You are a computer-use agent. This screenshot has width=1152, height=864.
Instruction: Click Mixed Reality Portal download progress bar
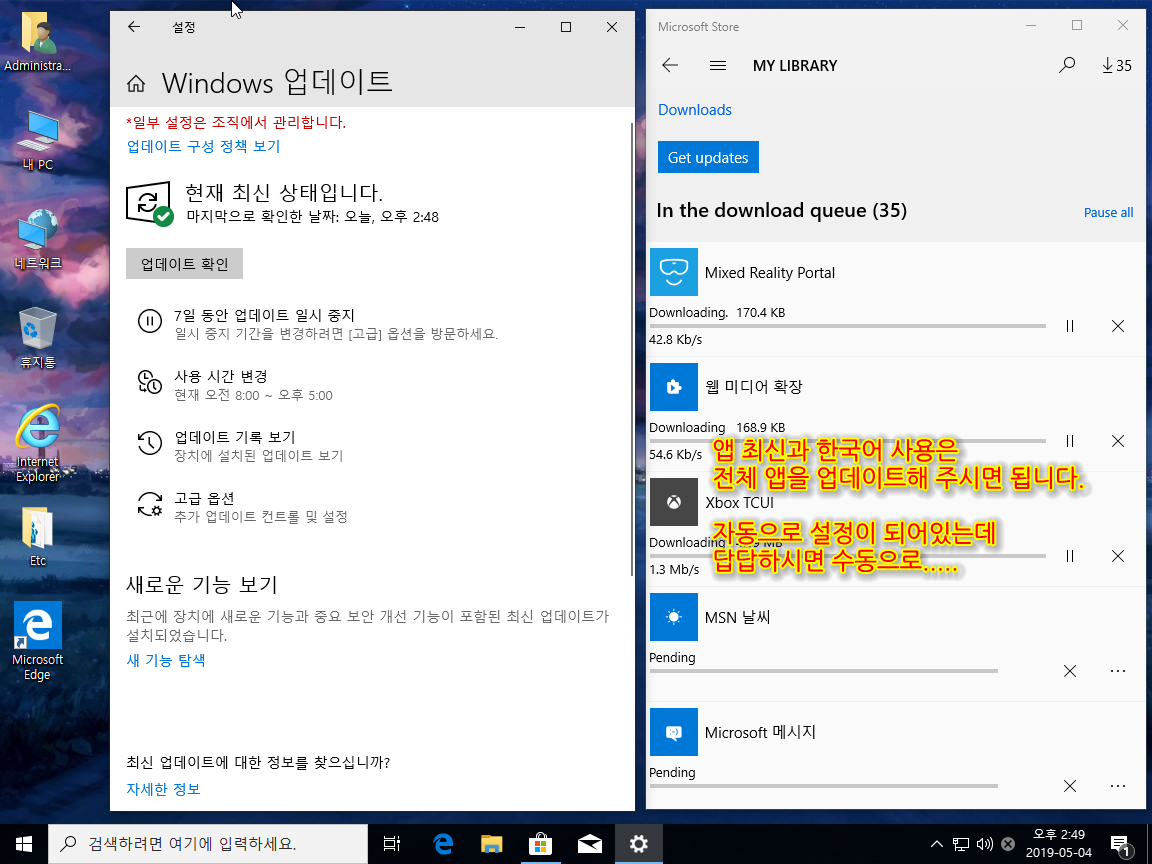(x=847, y=325)
